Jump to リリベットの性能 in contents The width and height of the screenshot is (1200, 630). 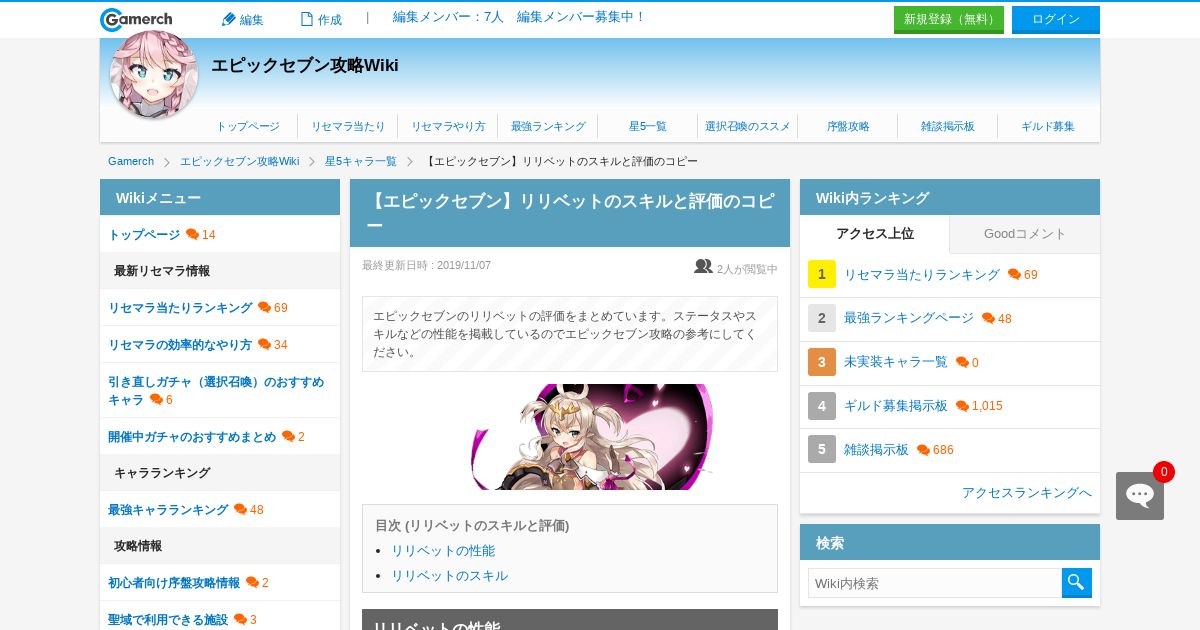(x=443, y=551)
